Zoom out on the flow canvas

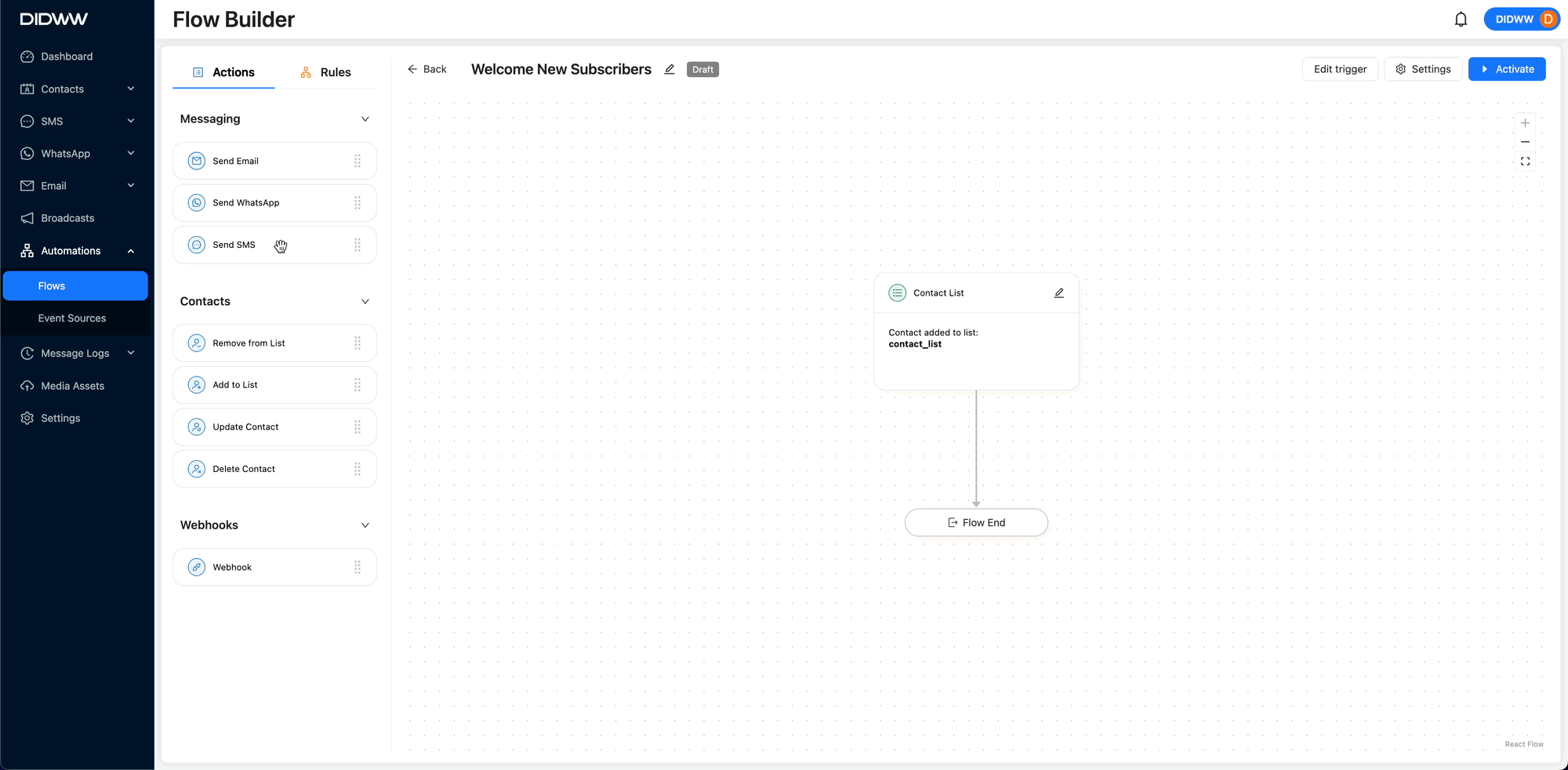click(1525, 142)
